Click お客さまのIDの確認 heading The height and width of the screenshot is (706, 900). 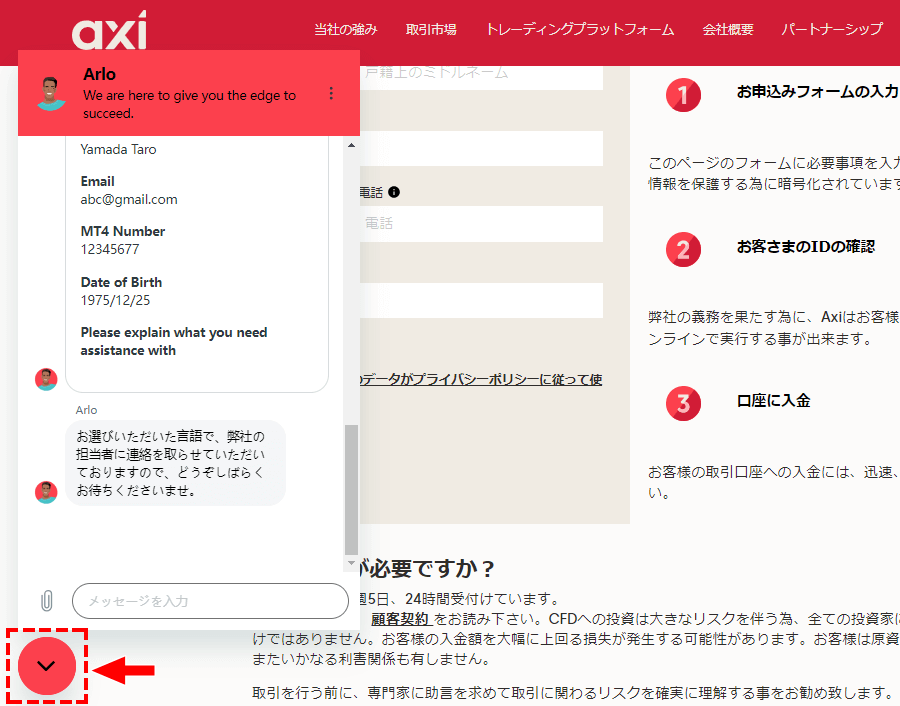[x=806, y=247]
